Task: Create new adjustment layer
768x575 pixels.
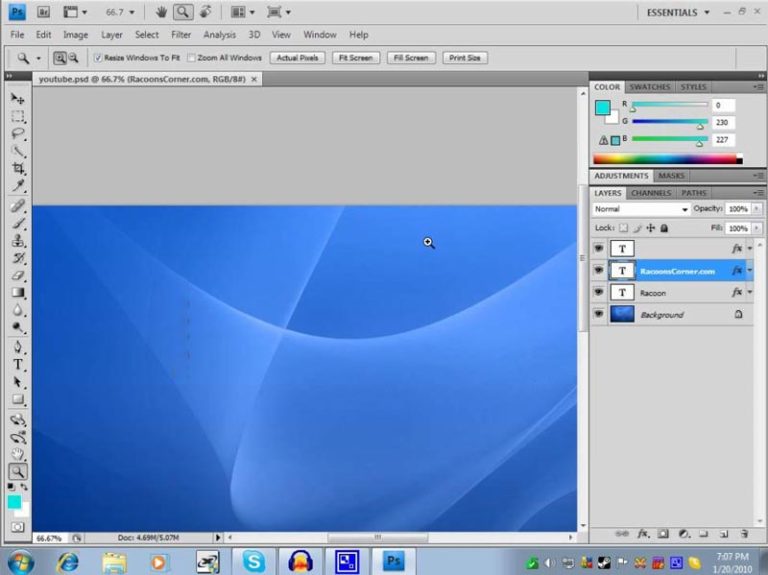Action: point(684,534)
